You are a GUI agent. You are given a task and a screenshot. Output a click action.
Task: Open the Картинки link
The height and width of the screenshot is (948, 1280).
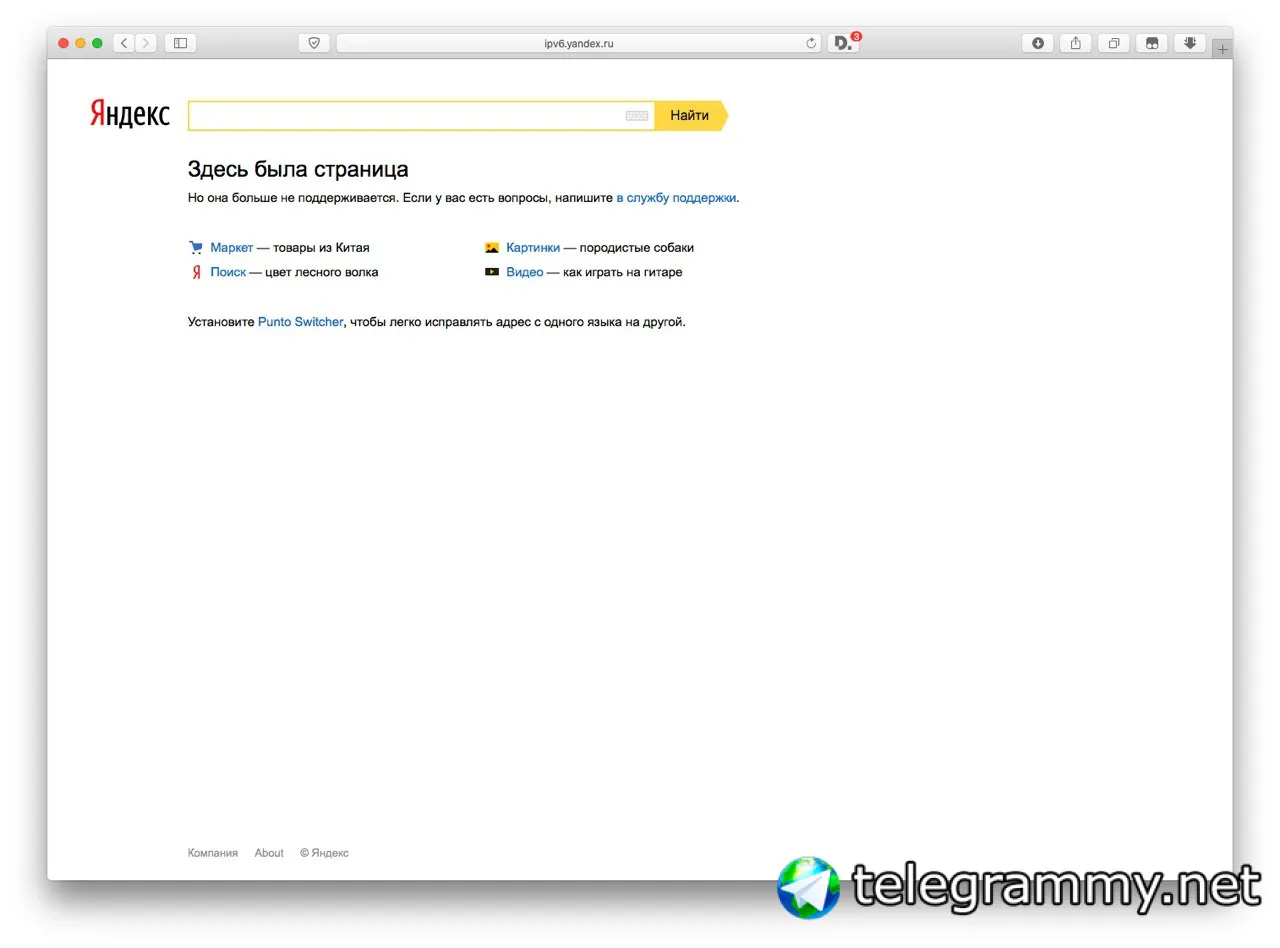(533, 248)
